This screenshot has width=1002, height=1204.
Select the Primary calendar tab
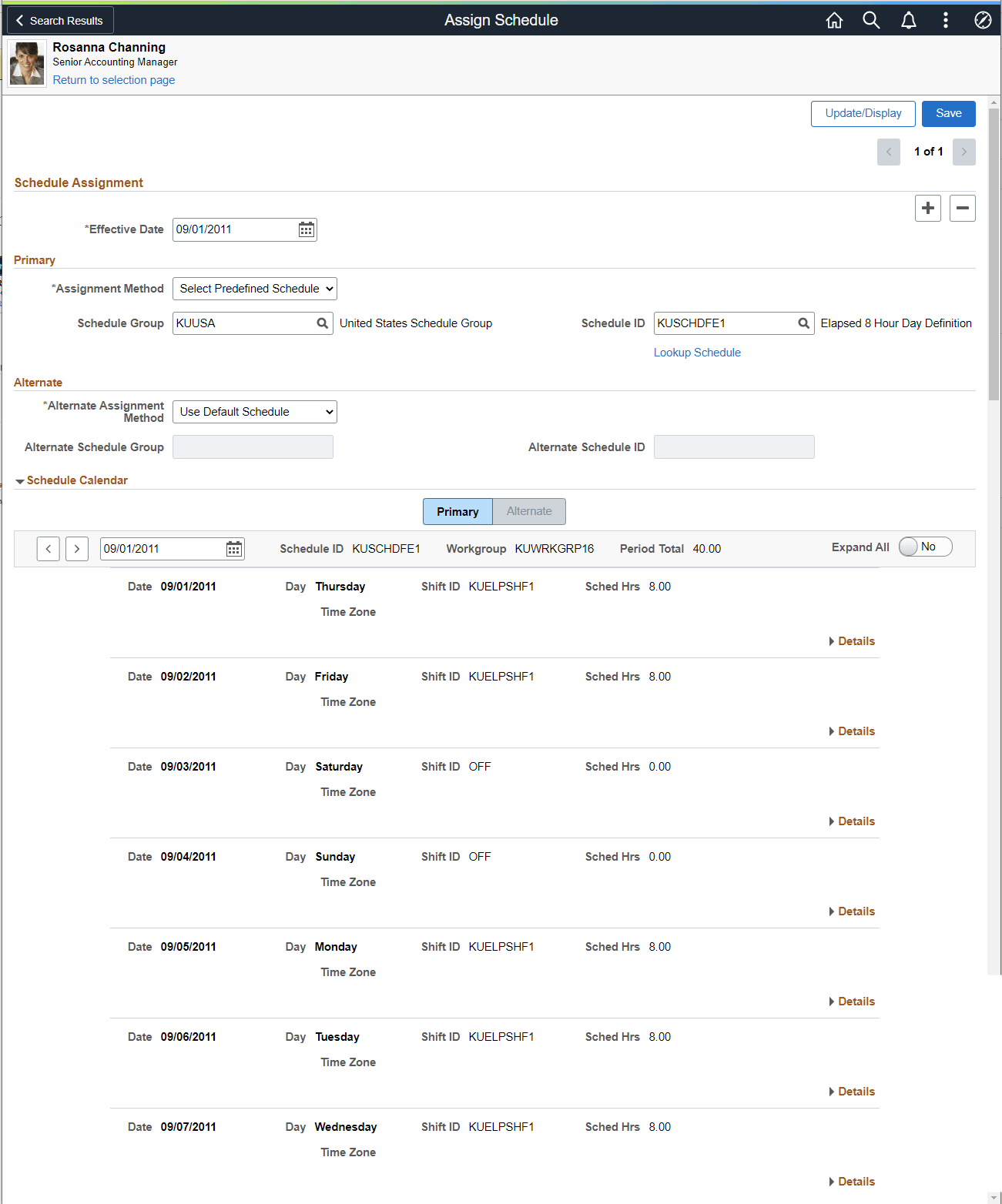tap(457, 511)
